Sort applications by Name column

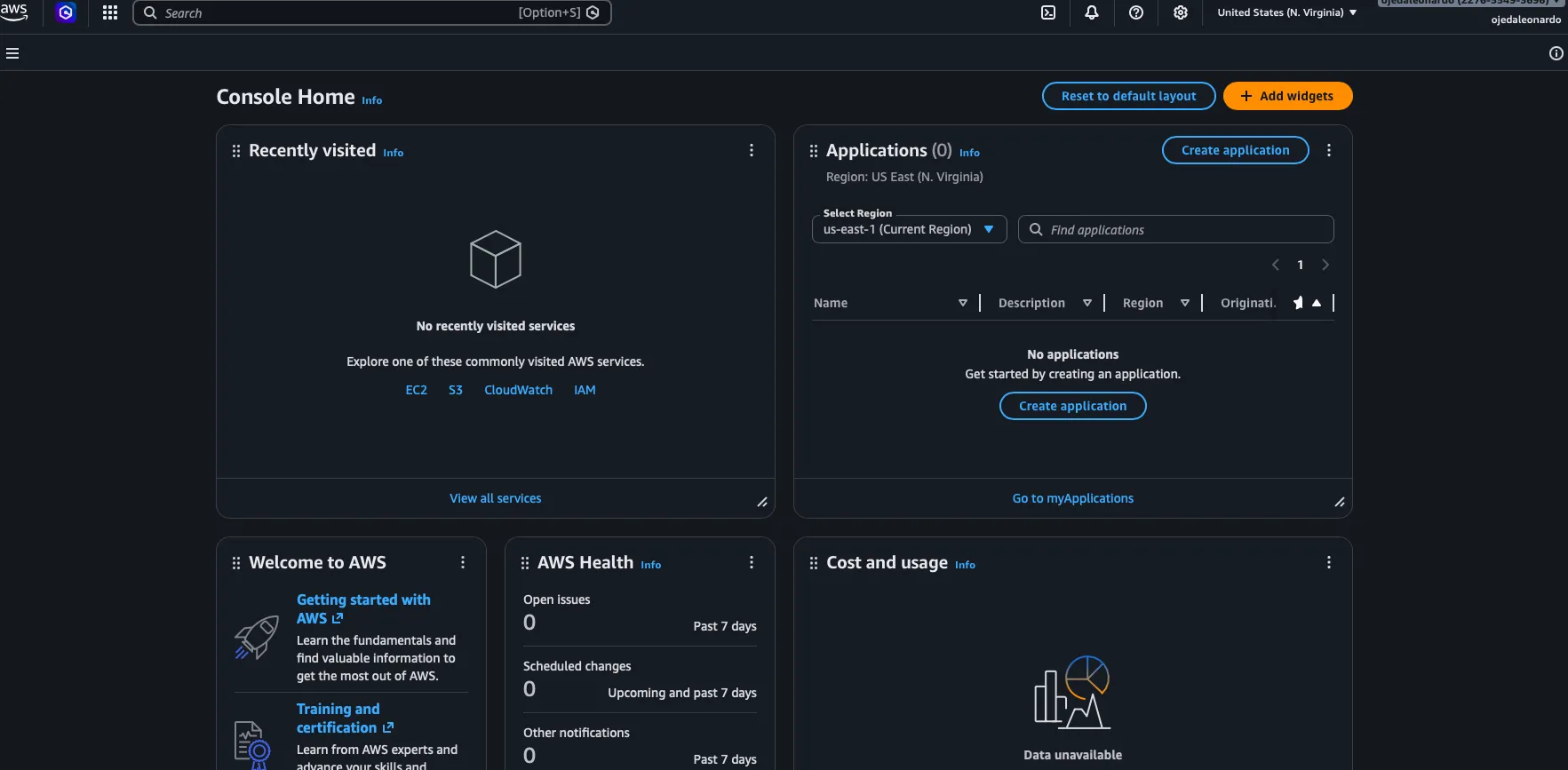[963, 303]
